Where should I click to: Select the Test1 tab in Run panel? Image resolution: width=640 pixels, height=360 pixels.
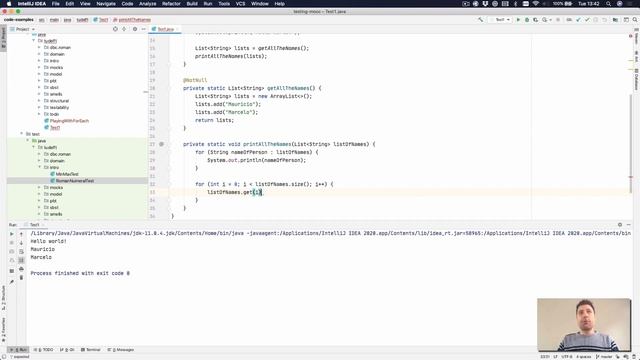tap(34, 225)
